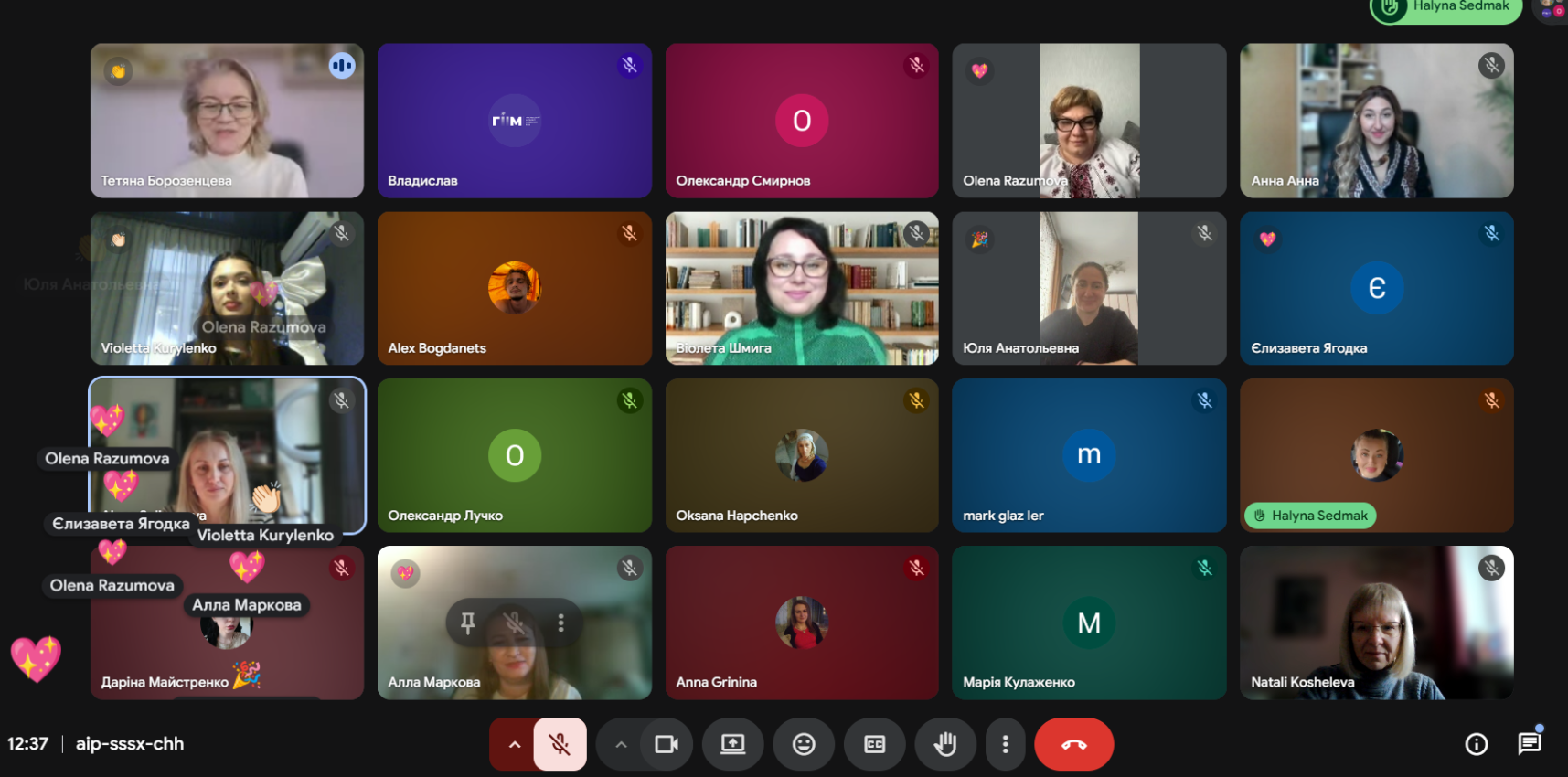
Task: Click the Halyna Sedmak hand-raised badge at top
Action: coord(1445,8)
